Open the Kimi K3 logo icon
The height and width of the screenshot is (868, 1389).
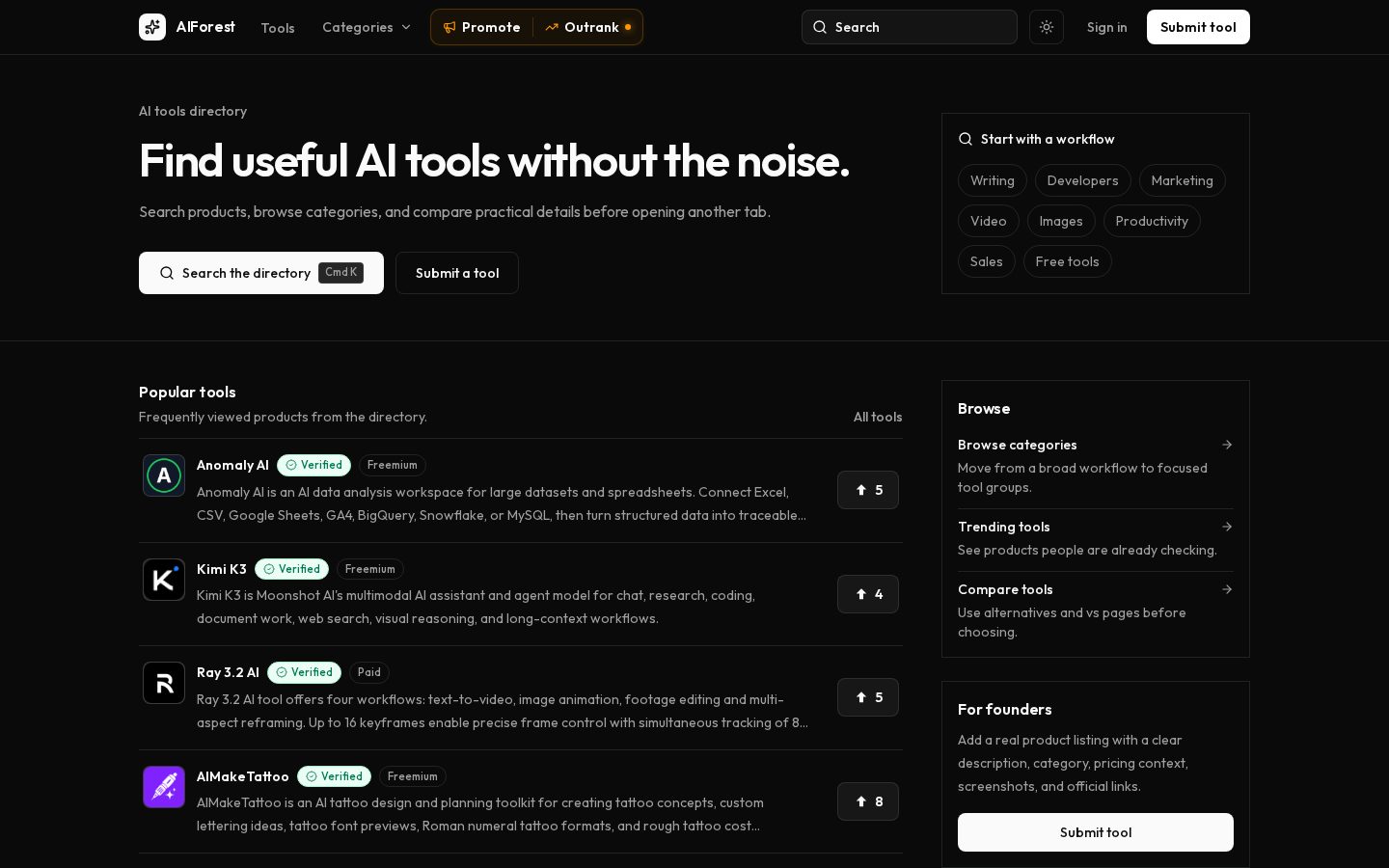click(164, 580)
